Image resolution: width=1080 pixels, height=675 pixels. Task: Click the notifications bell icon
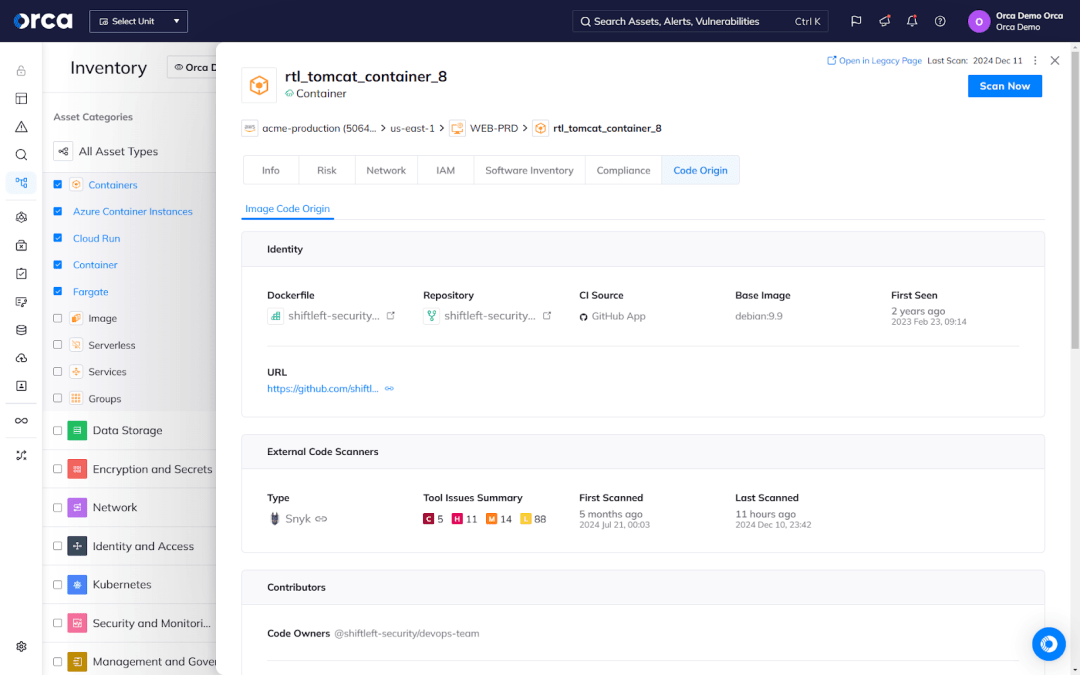coord(912,21)
